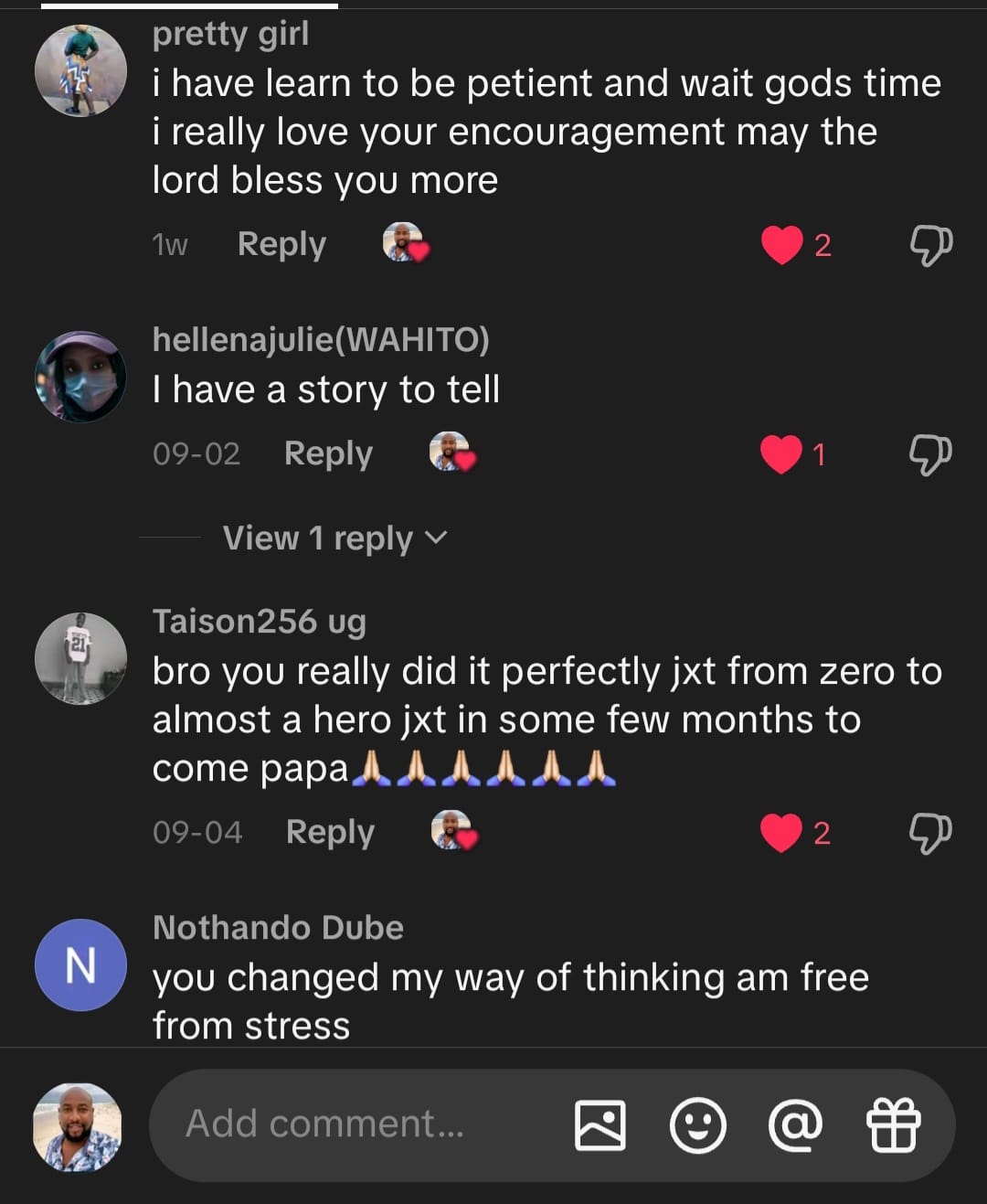Dislike pretty girl's comment

[x=930, y=245]
